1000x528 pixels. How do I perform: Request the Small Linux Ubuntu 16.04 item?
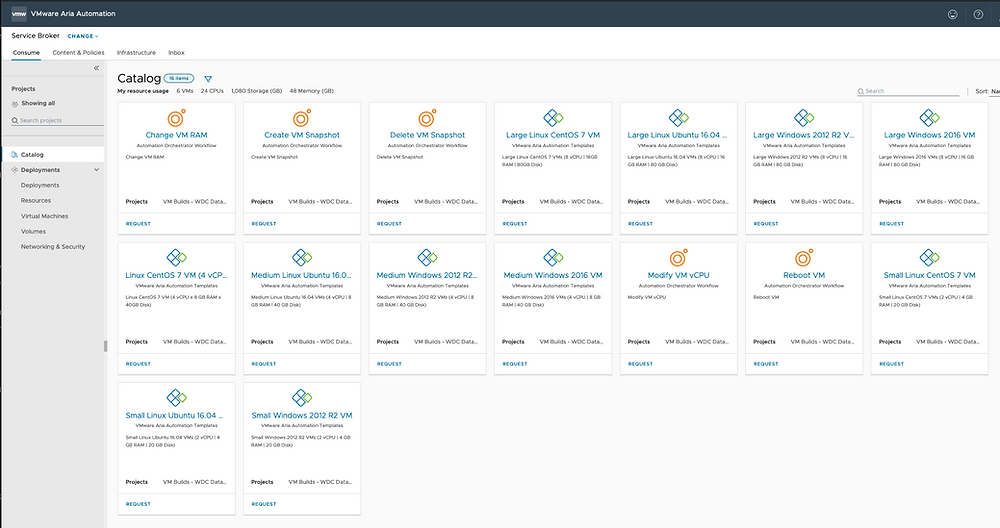pyautogui.click(x=138, y=504)
